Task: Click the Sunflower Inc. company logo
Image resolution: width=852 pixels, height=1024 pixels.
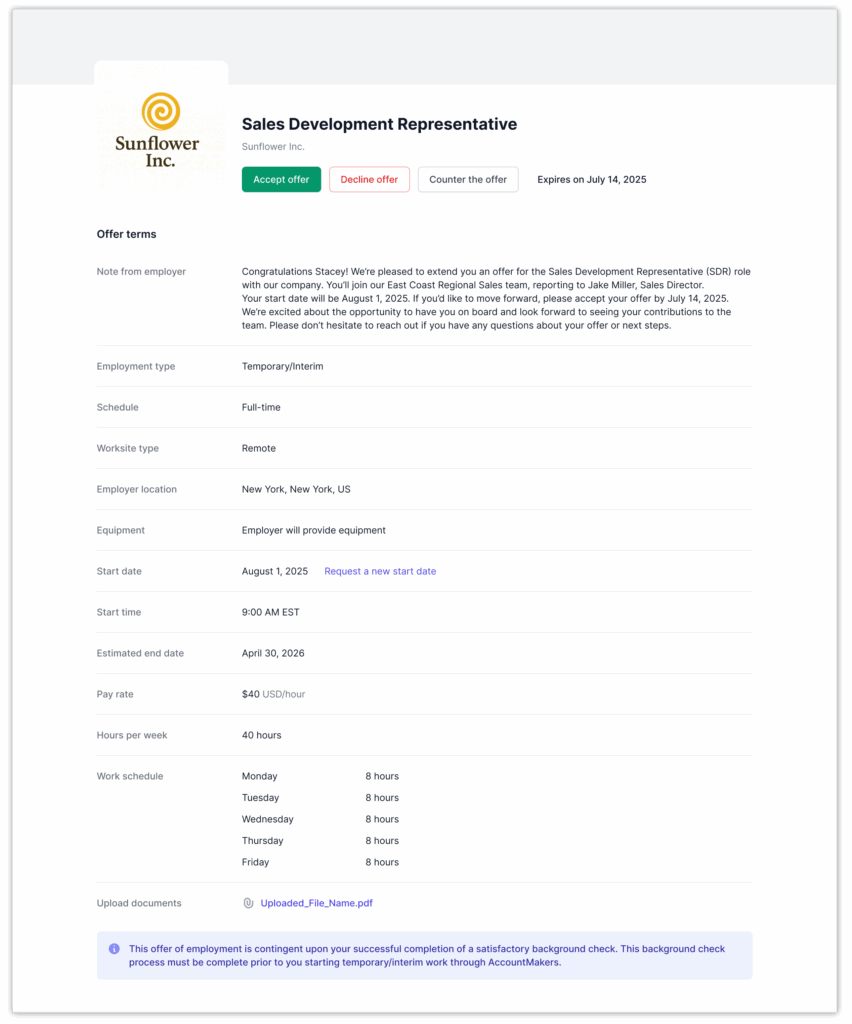Action: (160, 128)
